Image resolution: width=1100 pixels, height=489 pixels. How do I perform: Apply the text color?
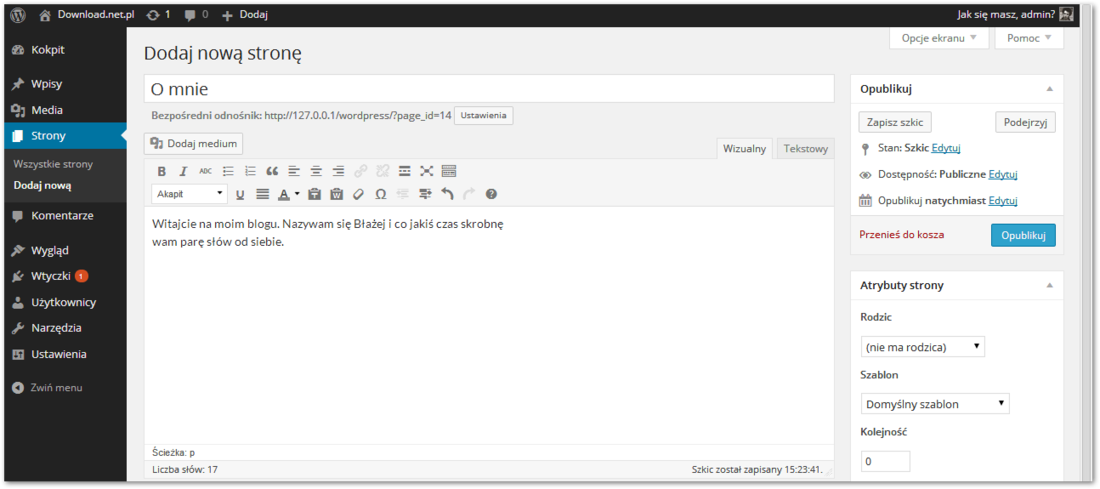point(283,194)
